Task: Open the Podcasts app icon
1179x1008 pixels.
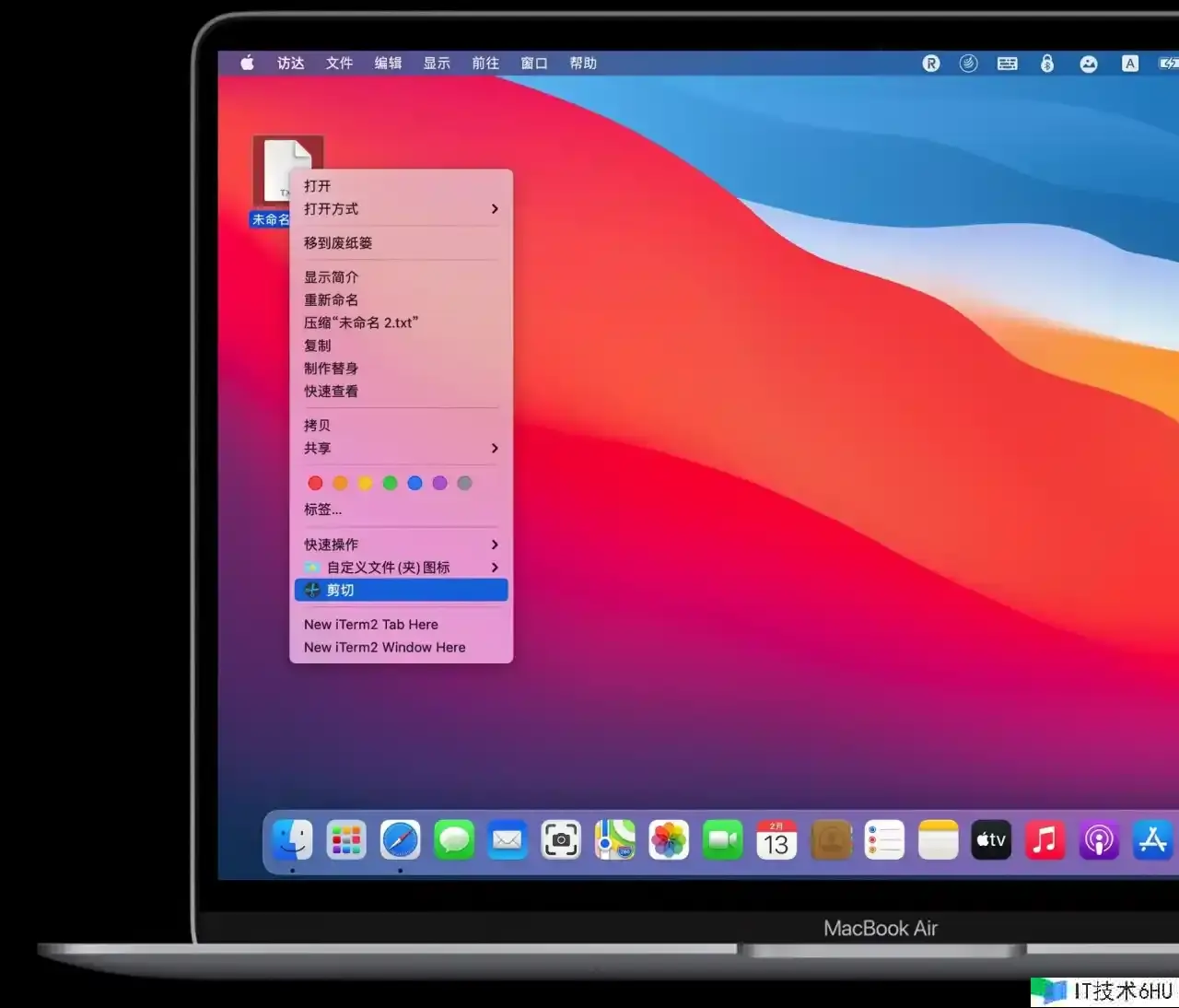Action: [x=1098, y=839]
